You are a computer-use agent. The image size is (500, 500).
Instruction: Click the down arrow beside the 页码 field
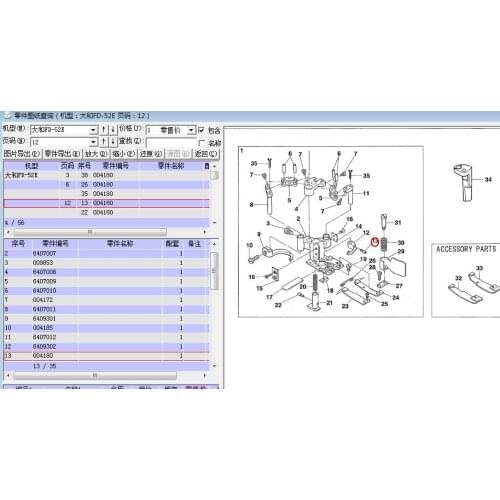point(113,142)
